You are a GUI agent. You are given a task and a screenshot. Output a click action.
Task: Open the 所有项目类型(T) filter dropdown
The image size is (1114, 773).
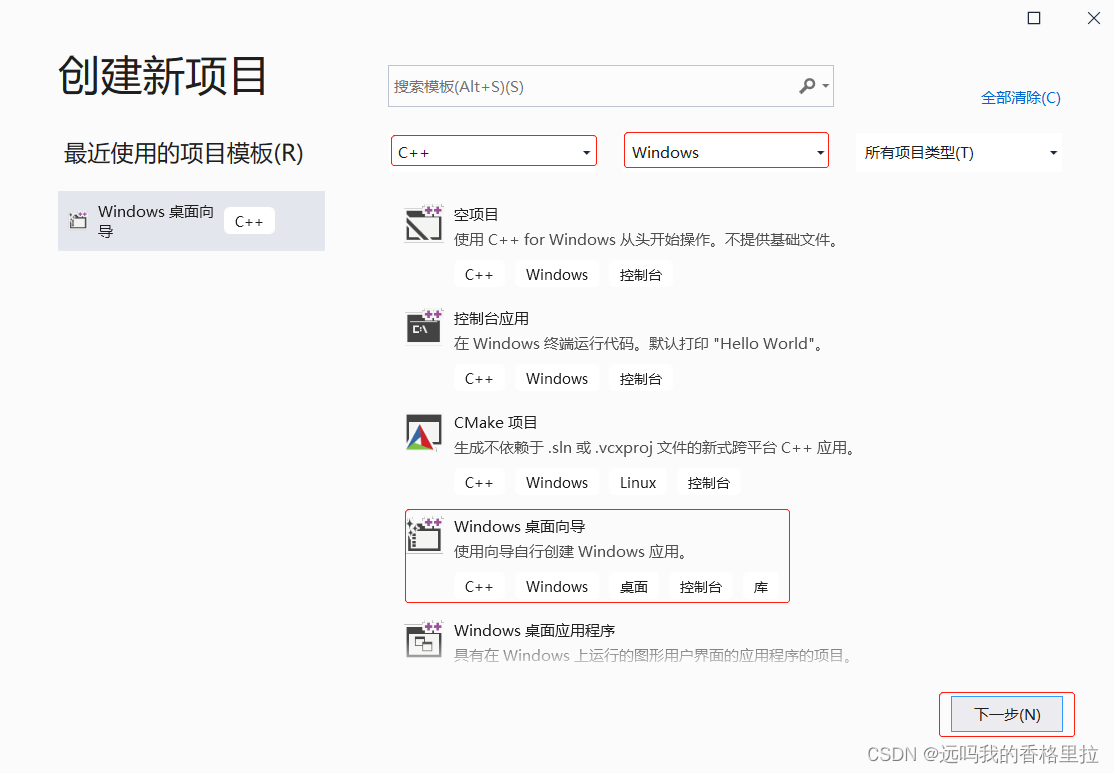click(x=959, y=152)
